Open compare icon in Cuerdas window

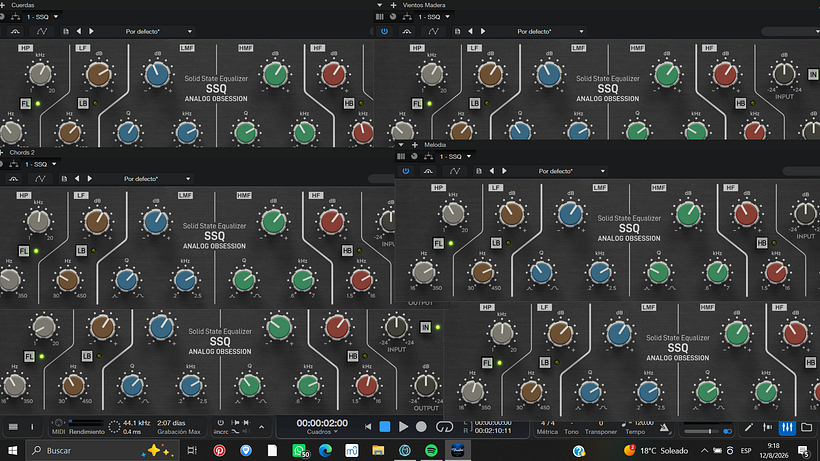pyautogui.click(x=15, y=31)
